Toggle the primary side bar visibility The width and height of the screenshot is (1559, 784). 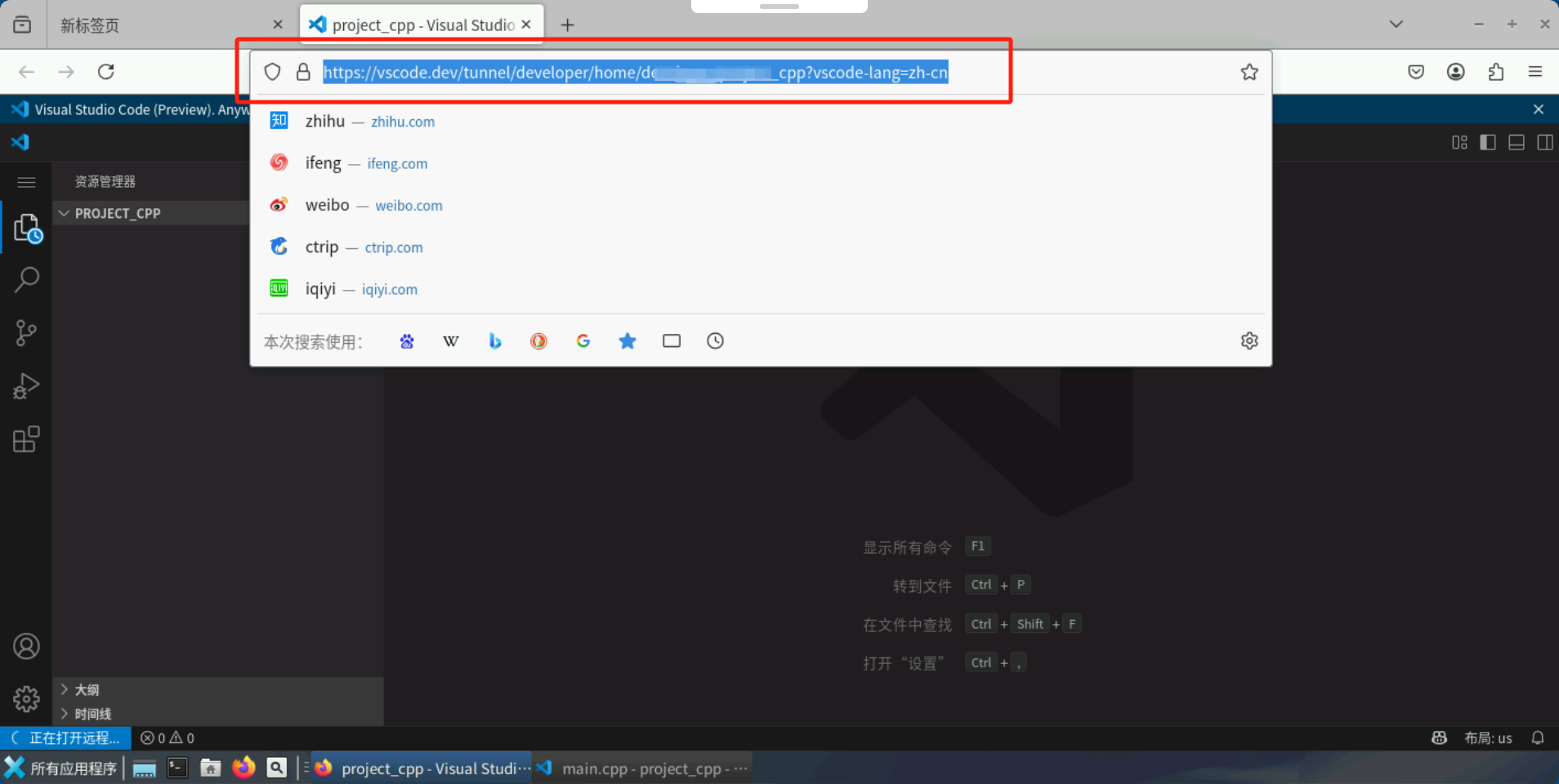tap(1488, 142)
